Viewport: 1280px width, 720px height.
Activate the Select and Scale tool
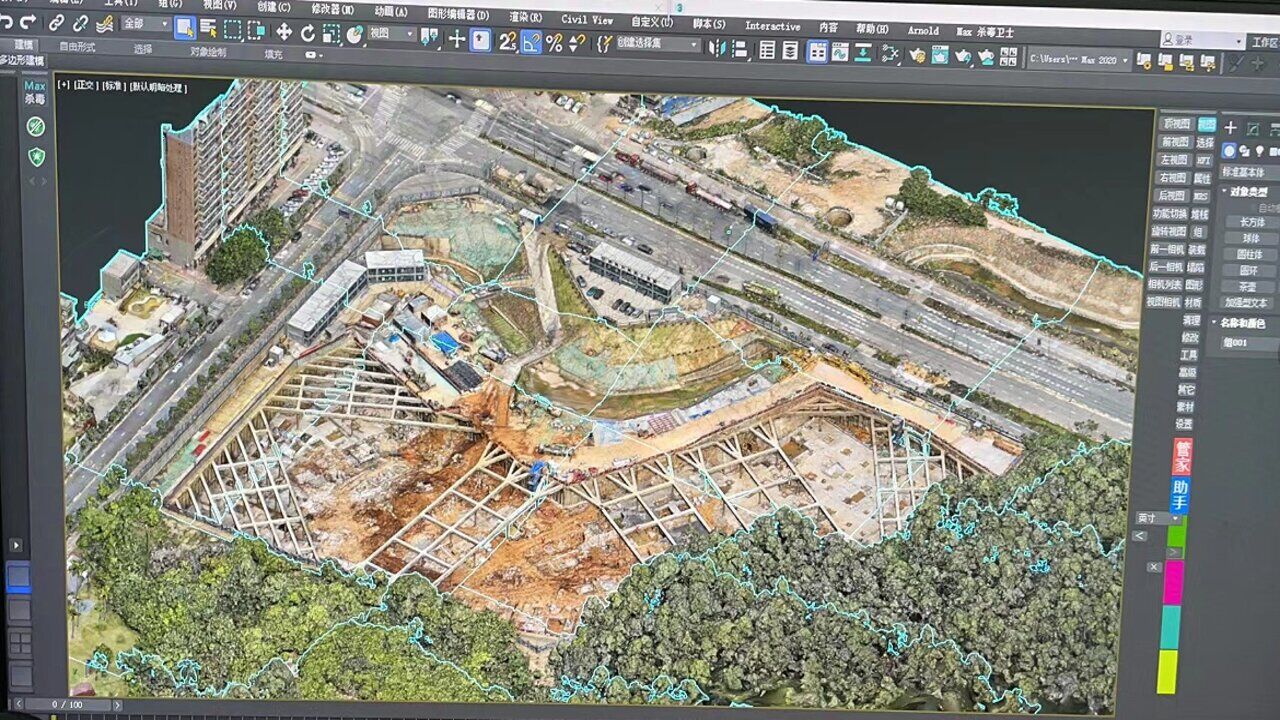click(331, 34)
